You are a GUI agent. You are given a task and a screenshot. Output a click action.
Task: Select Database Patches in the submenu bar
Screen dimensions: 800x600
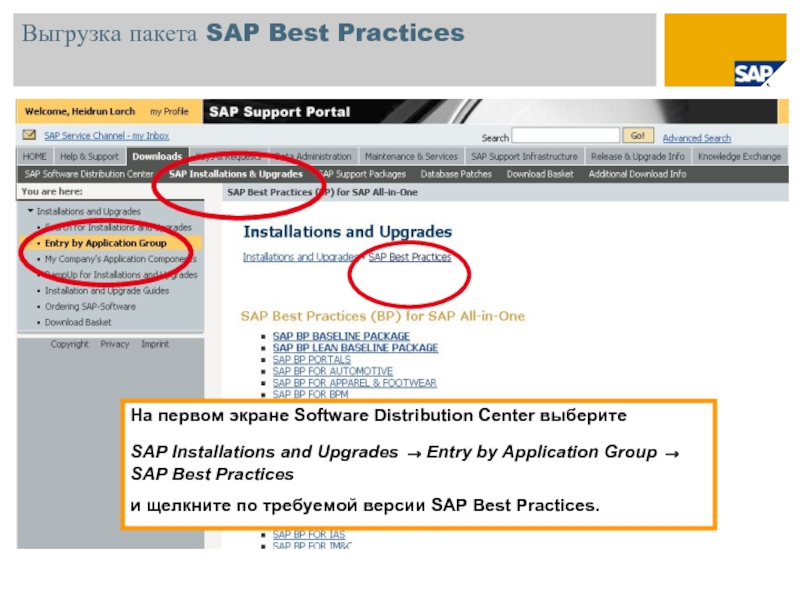click(x=456, y=174)
